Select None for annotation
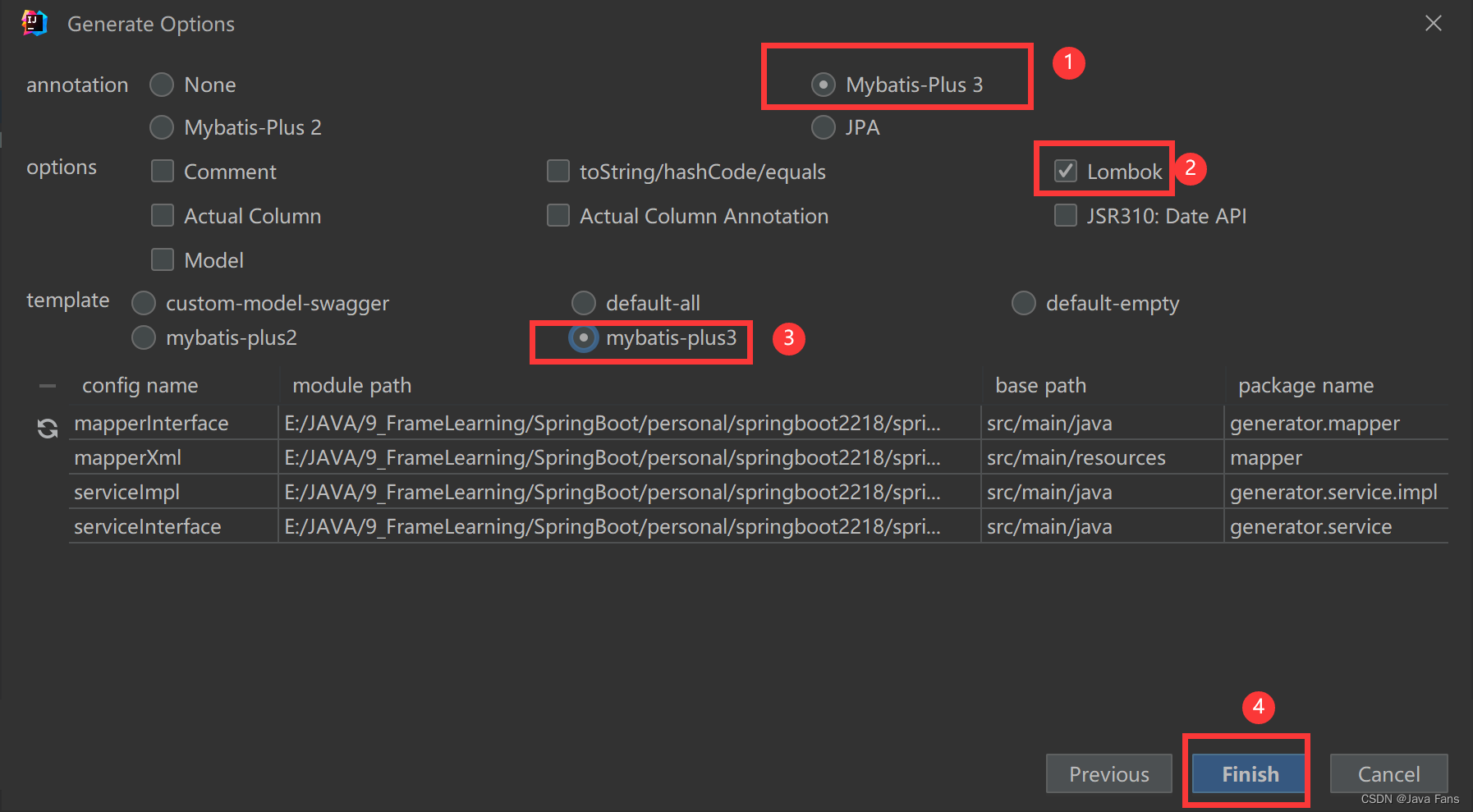Screen dimensions: 1473x812 [162, 85]
